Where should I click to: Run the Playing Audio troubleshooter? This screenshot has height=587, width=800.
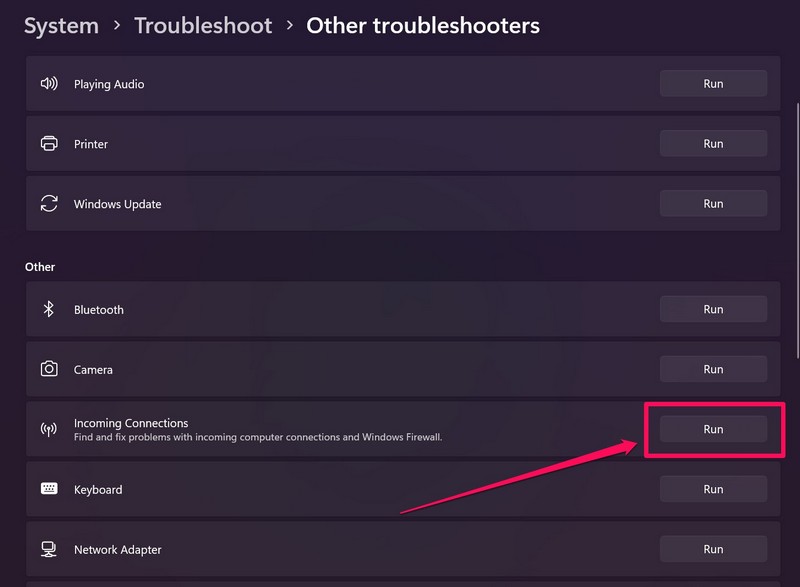(713, 84)
